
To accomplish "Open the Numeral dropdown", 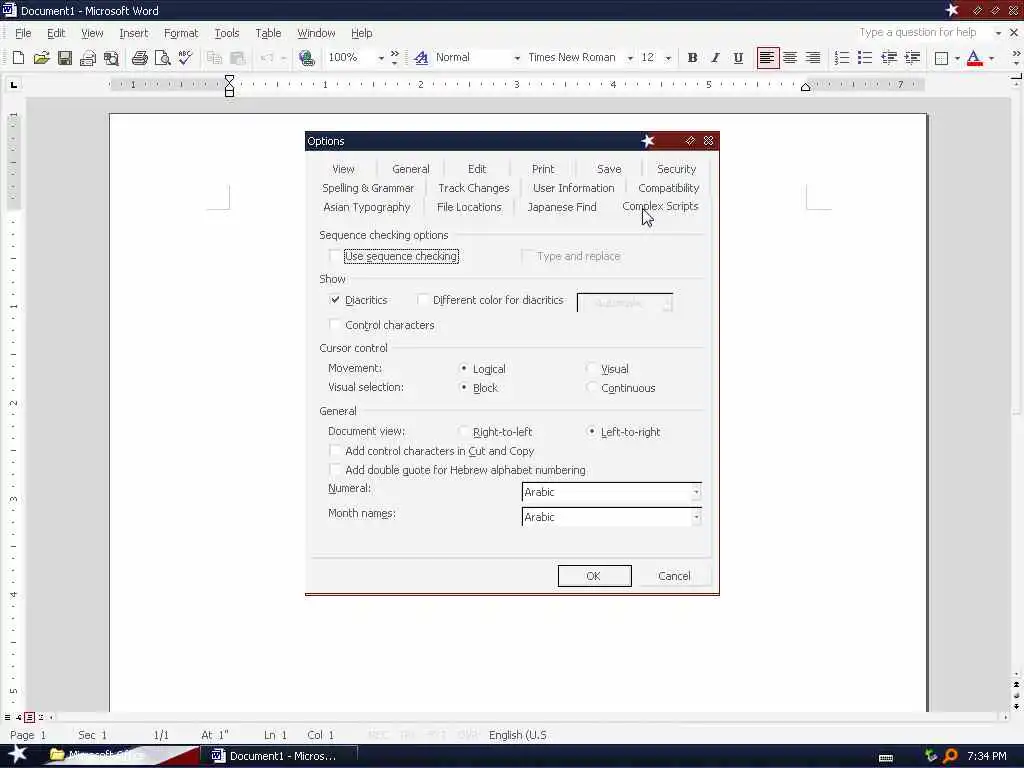I will [x=696, y=492].
